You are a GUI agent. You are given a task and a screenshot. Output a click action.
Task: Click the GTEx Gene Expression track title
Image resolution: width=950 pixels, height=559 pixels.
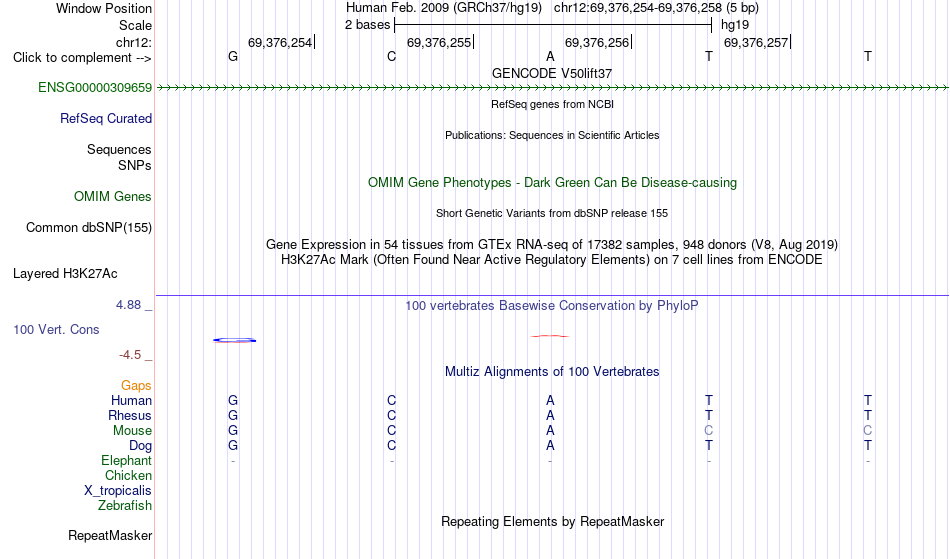(552, 245)
